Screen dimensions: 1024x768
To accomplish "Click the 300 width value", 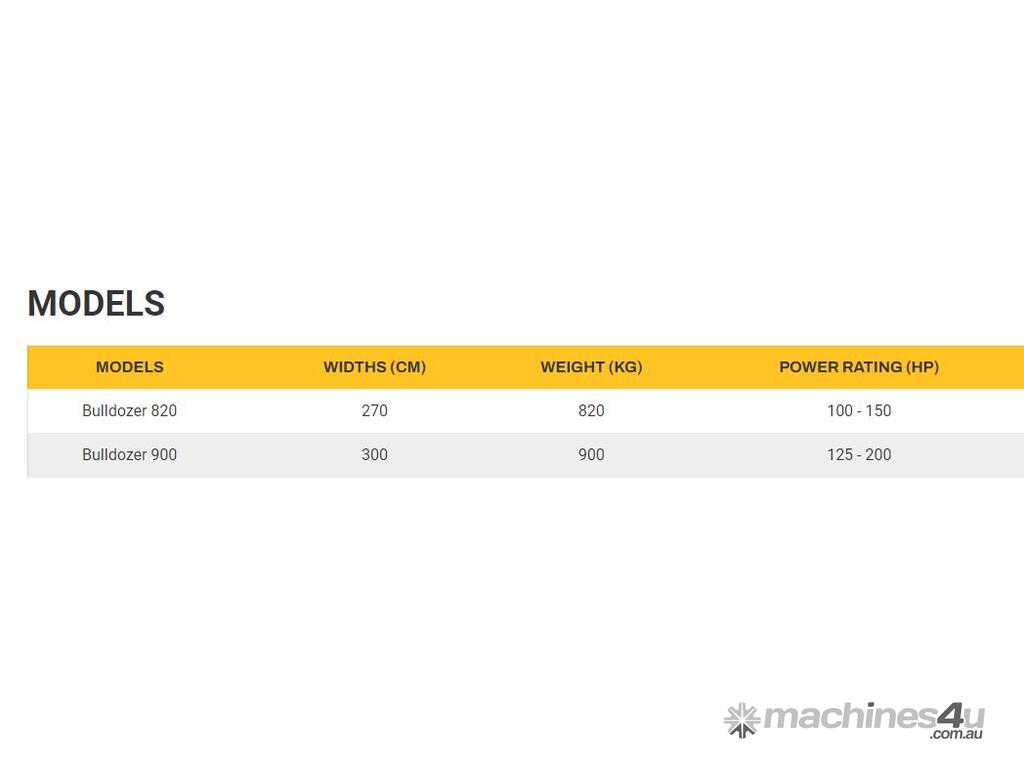I will click(374, 455).
